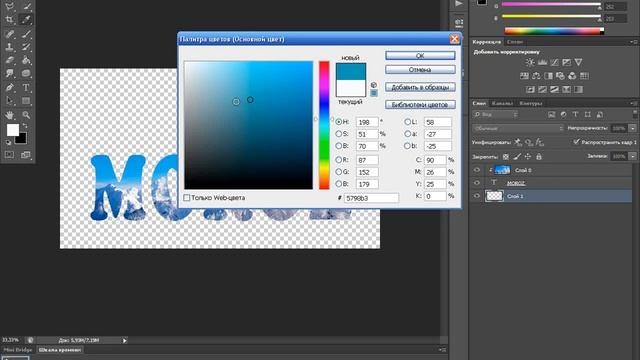The height and width of the screenshot is (360, 640).
Task: Hide layer 'Слой 0' with eye icon
Action: point(477,170)
